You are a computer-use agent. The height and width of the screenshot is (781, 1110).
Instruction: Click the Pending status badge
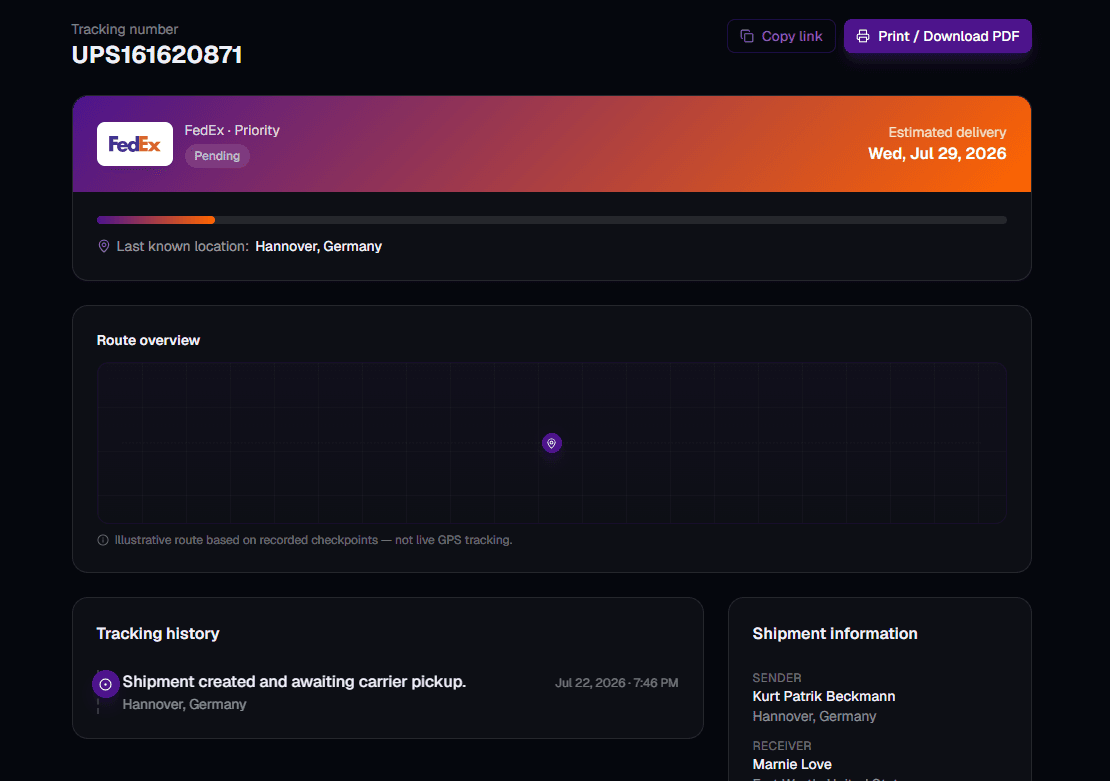click(x=217, y=156)
